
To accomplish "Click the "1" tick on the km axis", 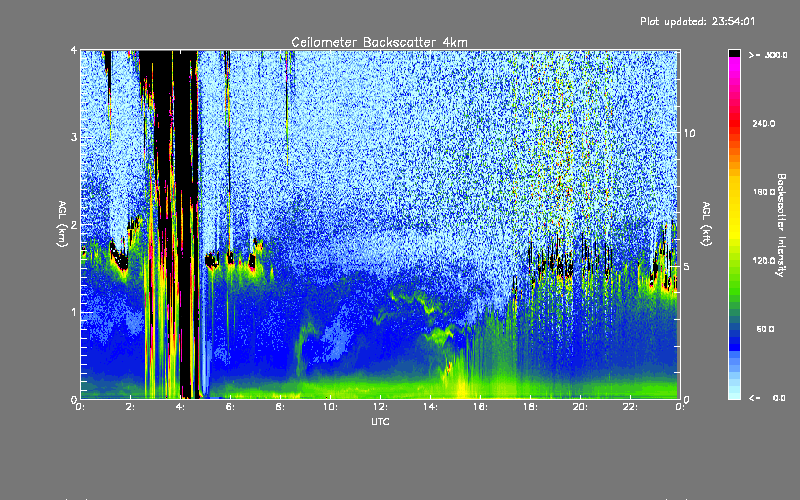I will click(74, 312).
